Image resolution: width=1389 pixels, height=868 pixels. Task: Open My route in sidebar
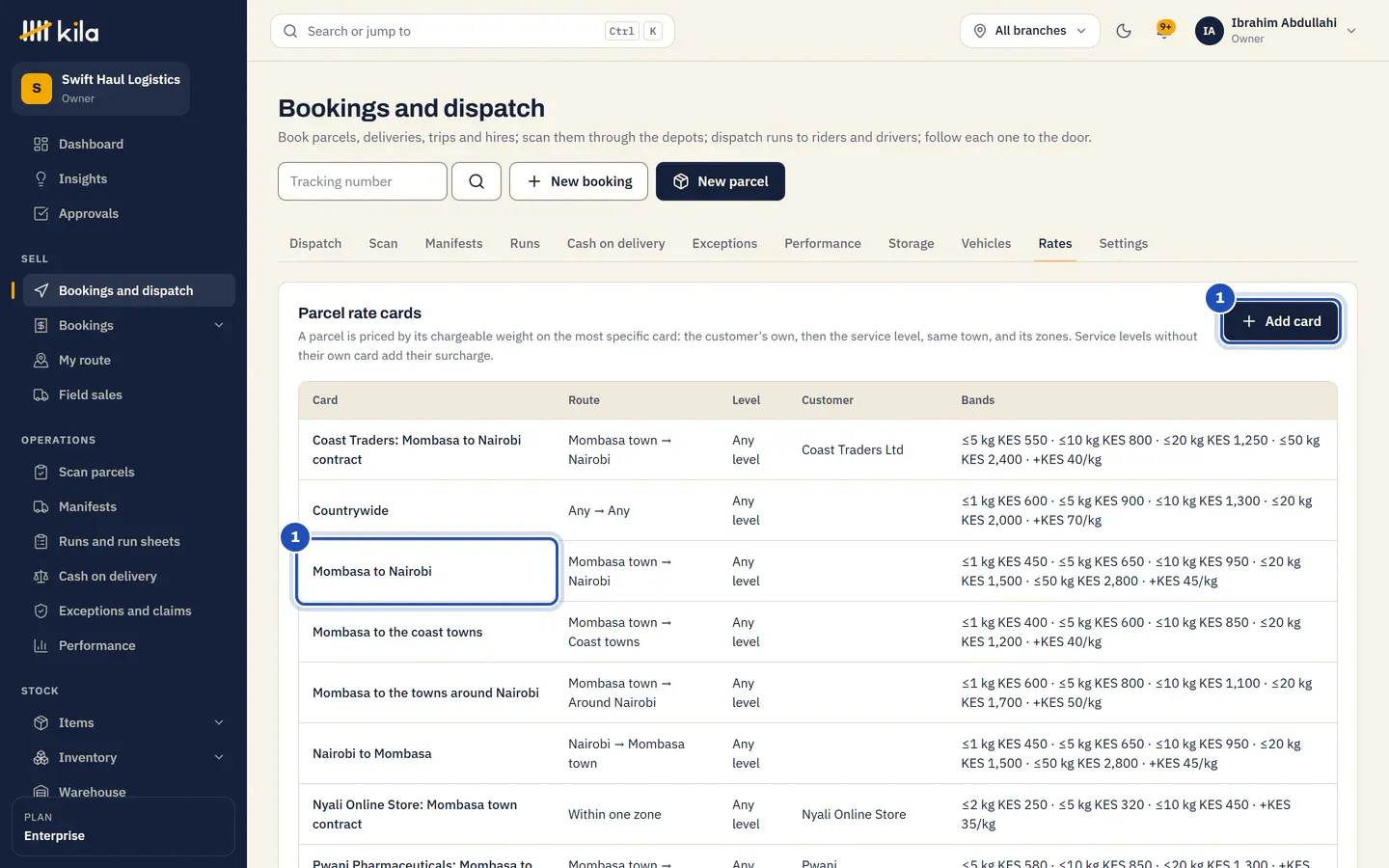(129, 360)
